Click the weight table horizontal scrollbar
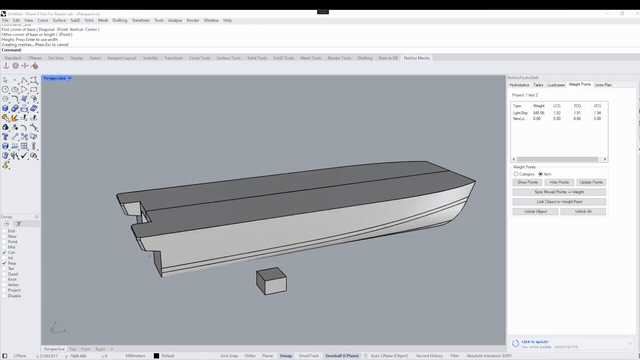This screenshot has height=360, width=640. pyautogui.click(x=558, y=159)
